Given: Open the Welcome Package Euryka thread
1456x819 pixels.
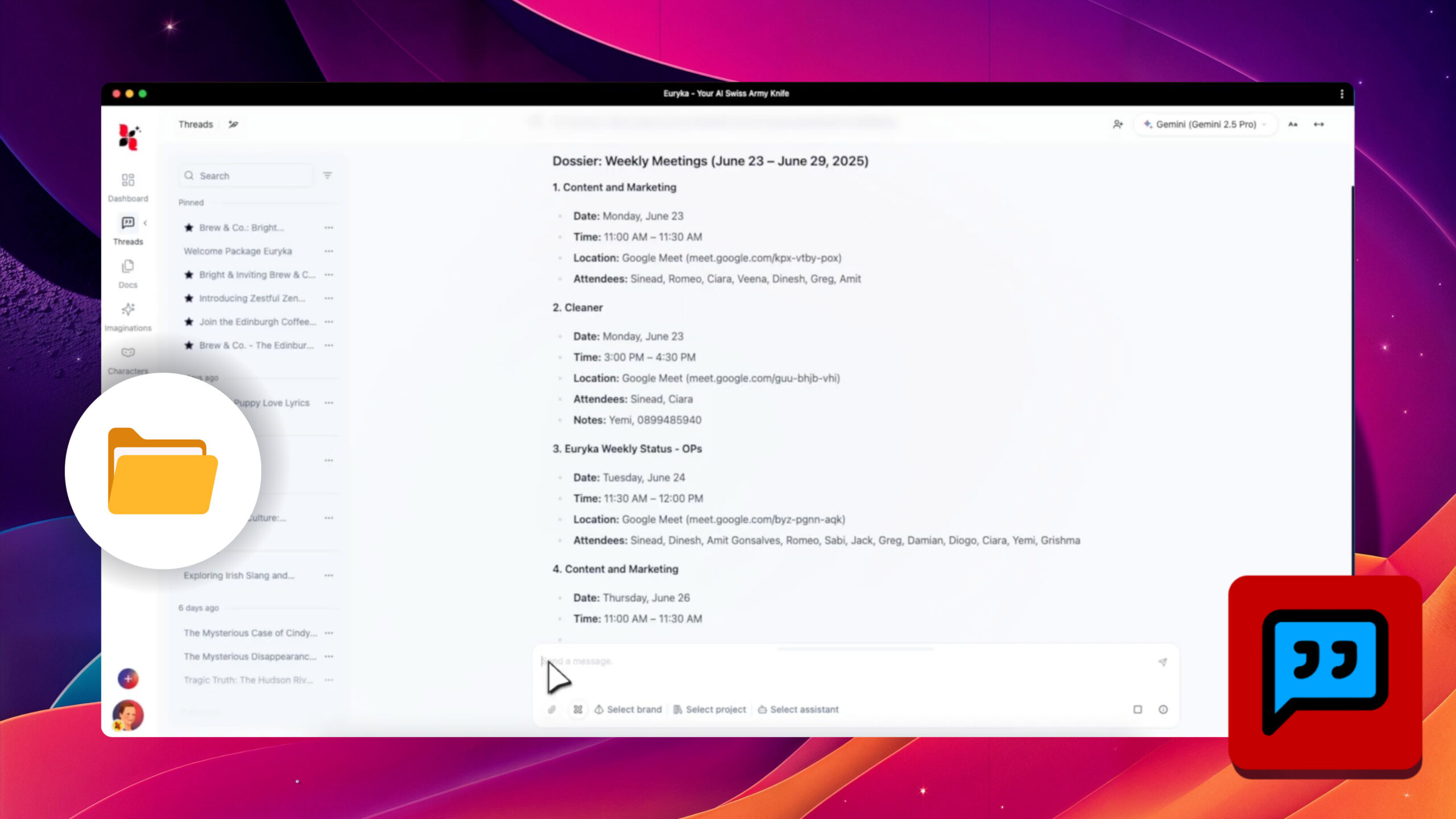Looking at the screenshot, I should (x=238, y=251).
